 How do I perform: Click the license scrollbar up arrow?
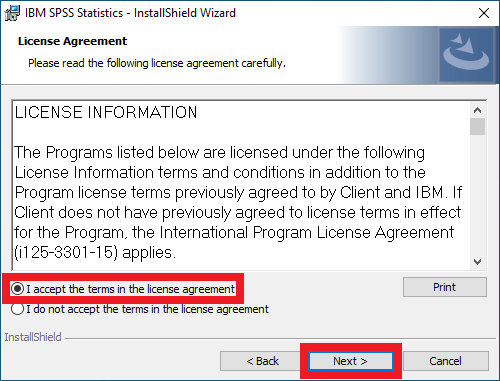(477, 110)
